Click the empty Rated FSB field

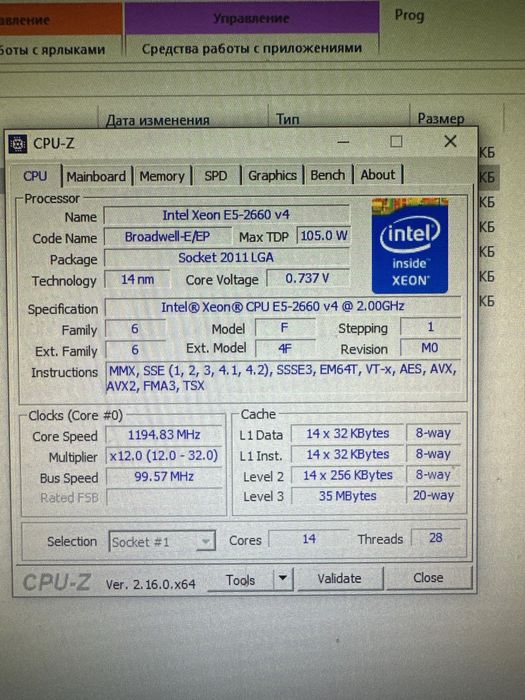[164, 497]
